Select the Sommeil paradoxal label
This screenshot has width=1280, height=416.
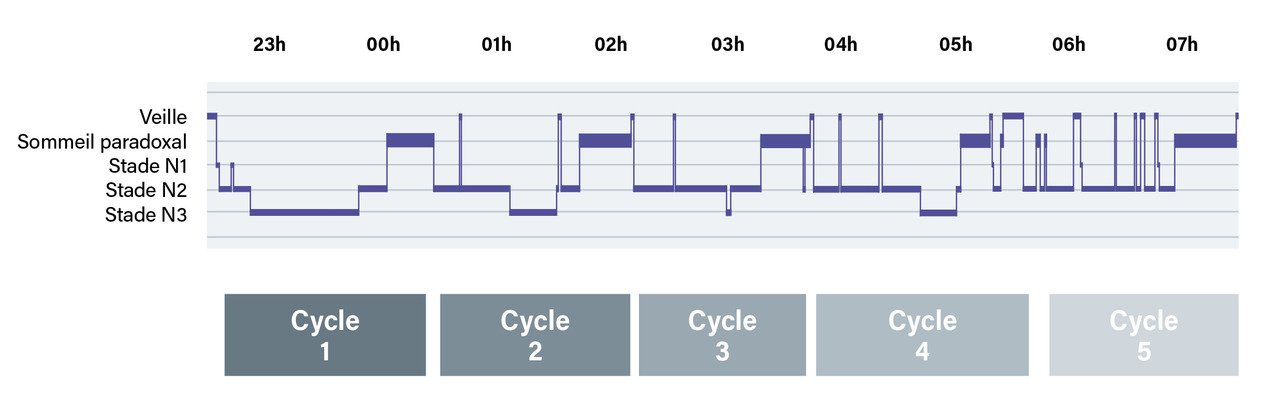tap(103, 141)
